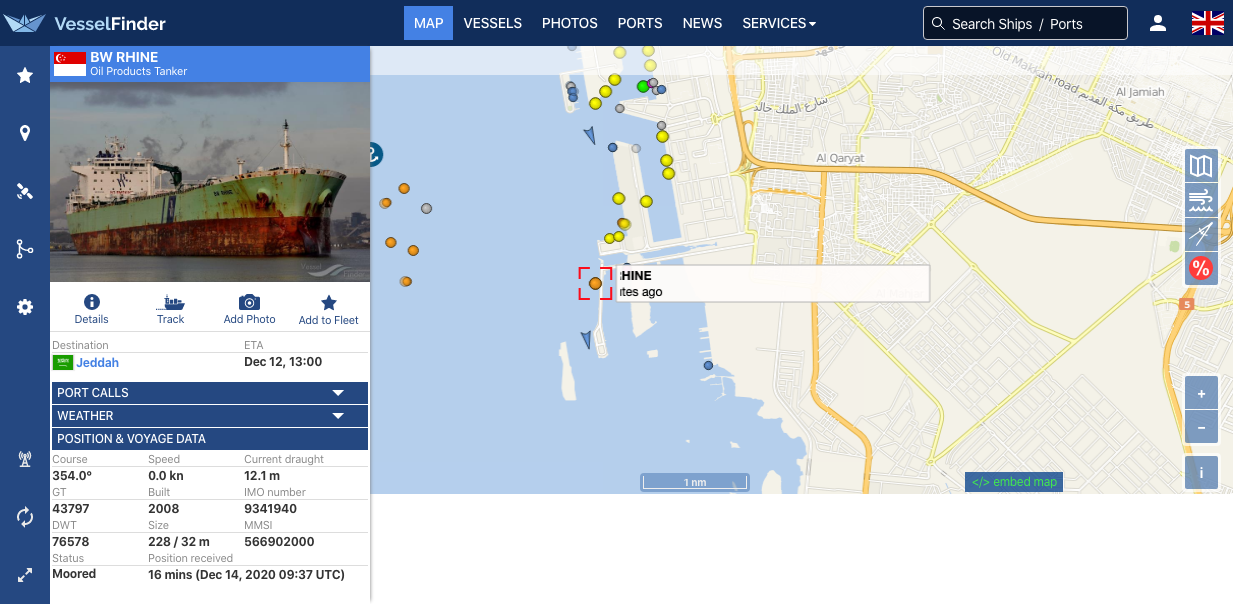Click the course value 354.0°
Viewport: 1233px width, 604px height.
tap(72, 476)
